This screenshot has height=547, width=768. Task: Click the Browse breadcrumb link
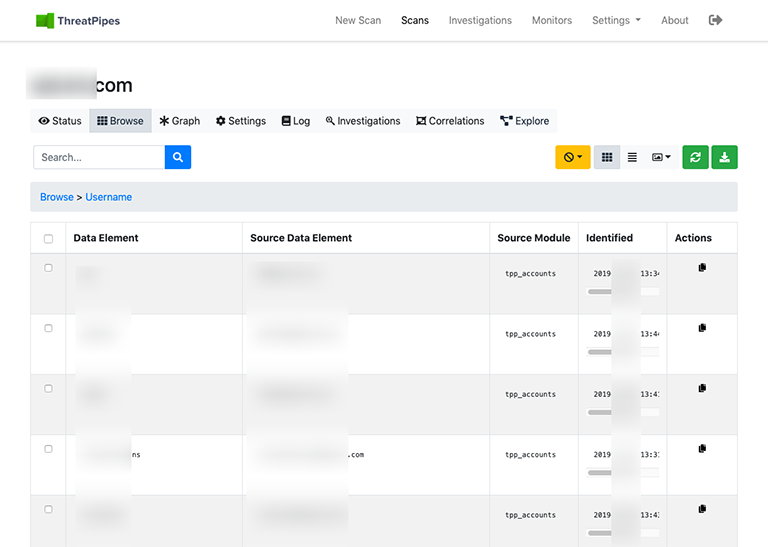click(x=56, y=197)
